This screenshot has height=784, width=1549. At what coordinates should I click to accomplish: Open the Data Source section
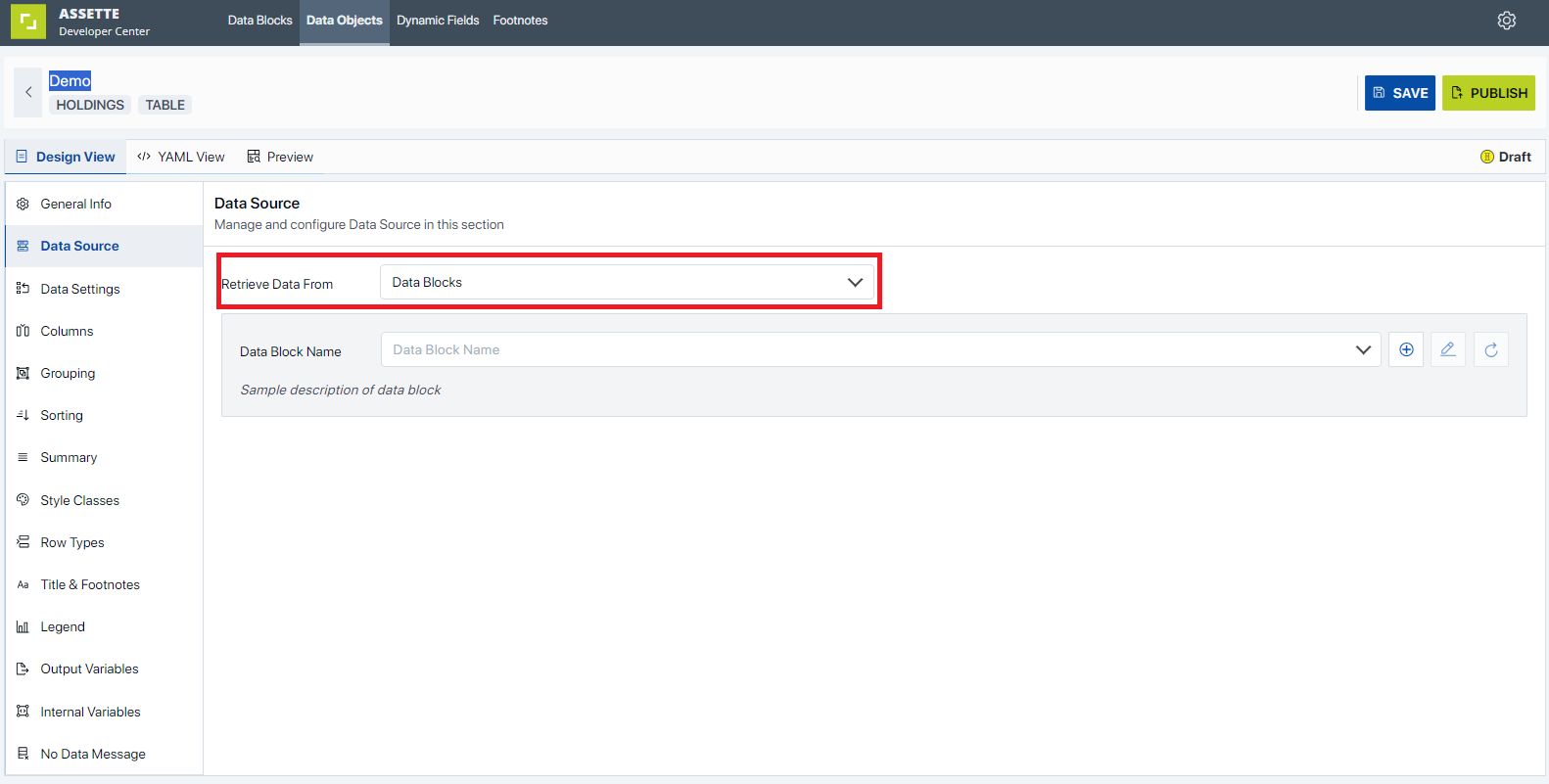point(104,246)
